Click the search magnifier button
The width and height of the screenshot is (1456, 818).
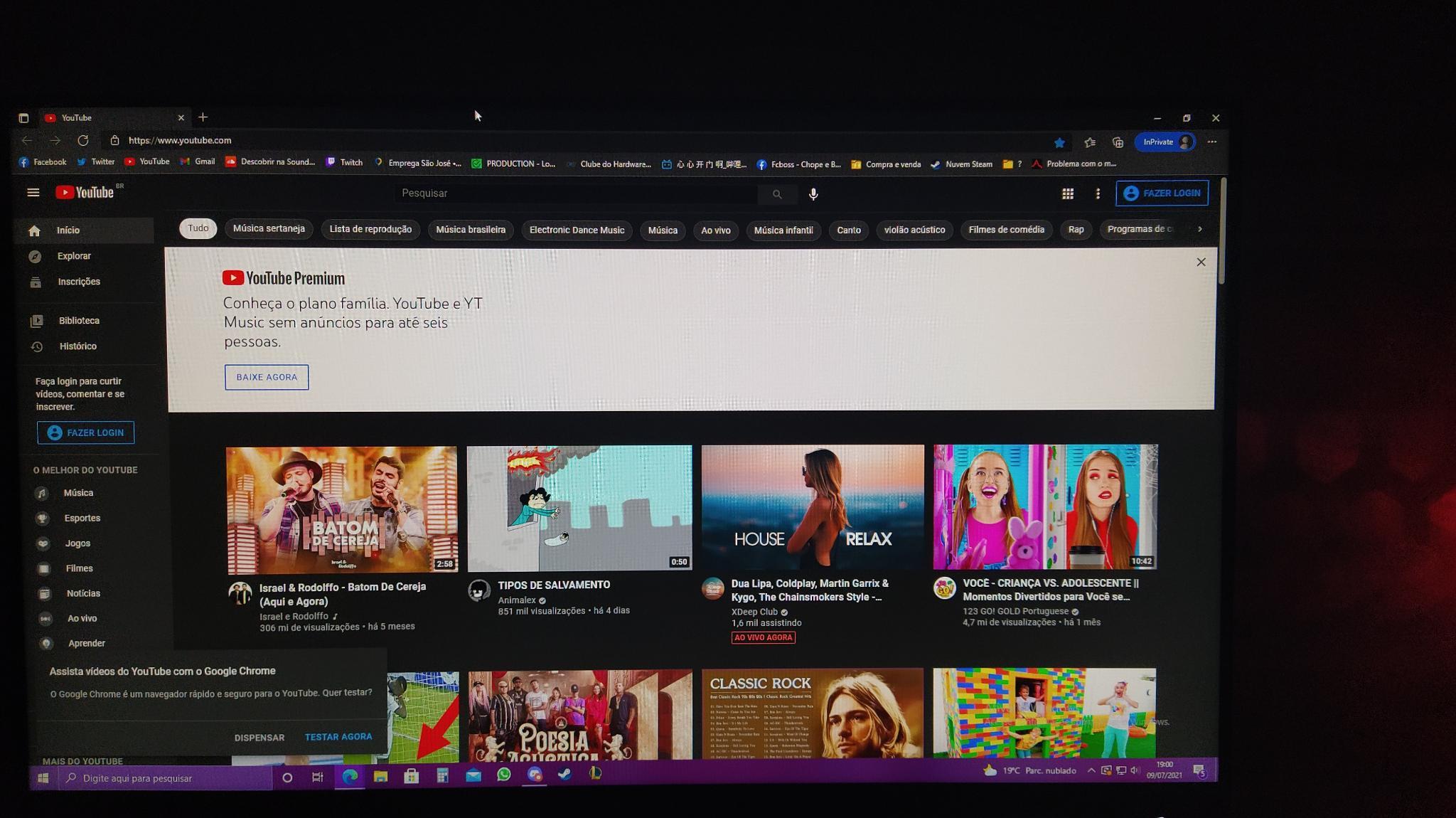[x=776, y=193]
